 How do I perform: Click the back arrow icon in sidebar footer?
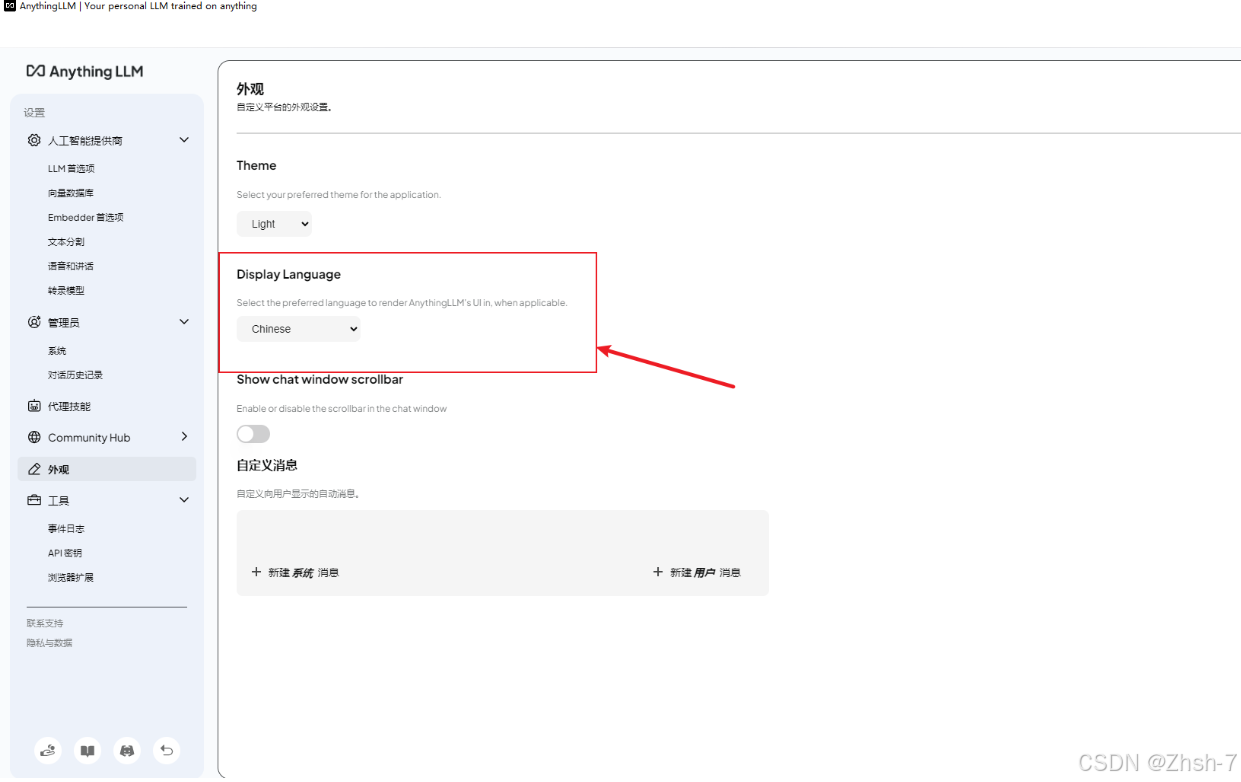pos(167,750)
